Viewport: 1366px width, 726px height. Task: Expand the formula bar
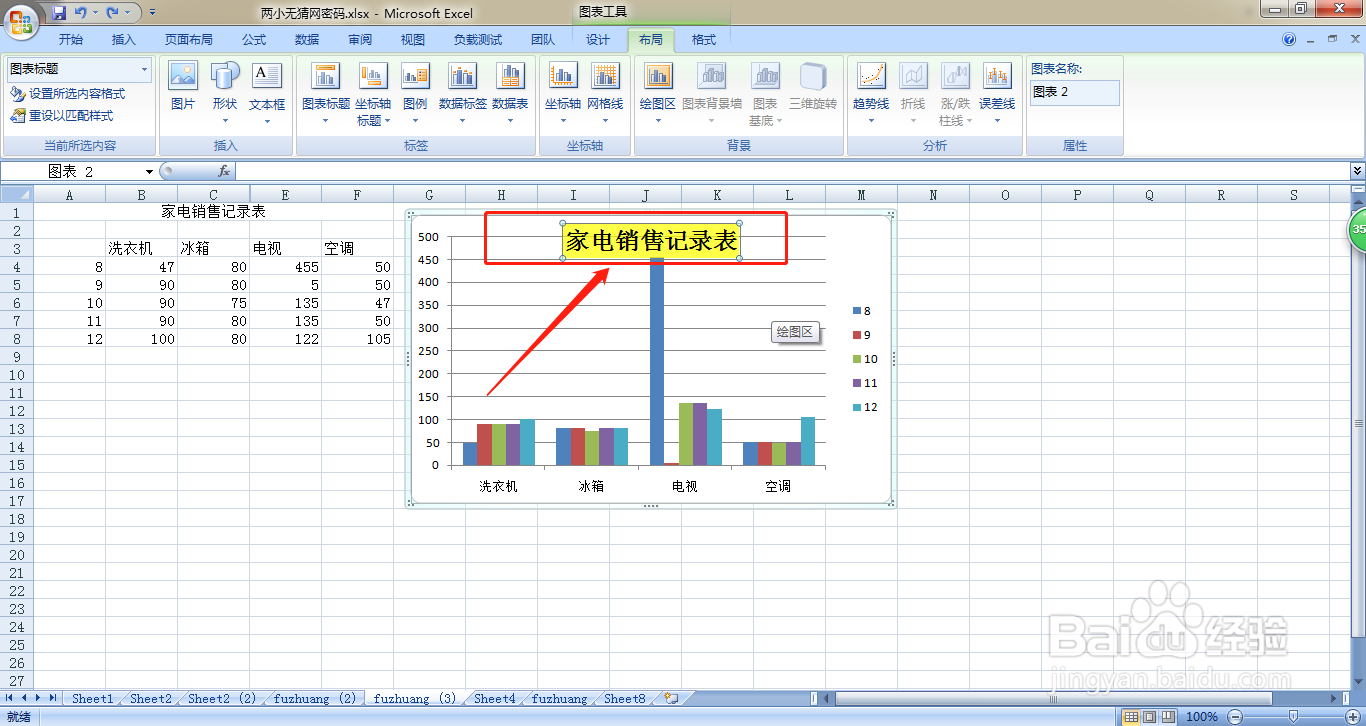click(1357, 172)
